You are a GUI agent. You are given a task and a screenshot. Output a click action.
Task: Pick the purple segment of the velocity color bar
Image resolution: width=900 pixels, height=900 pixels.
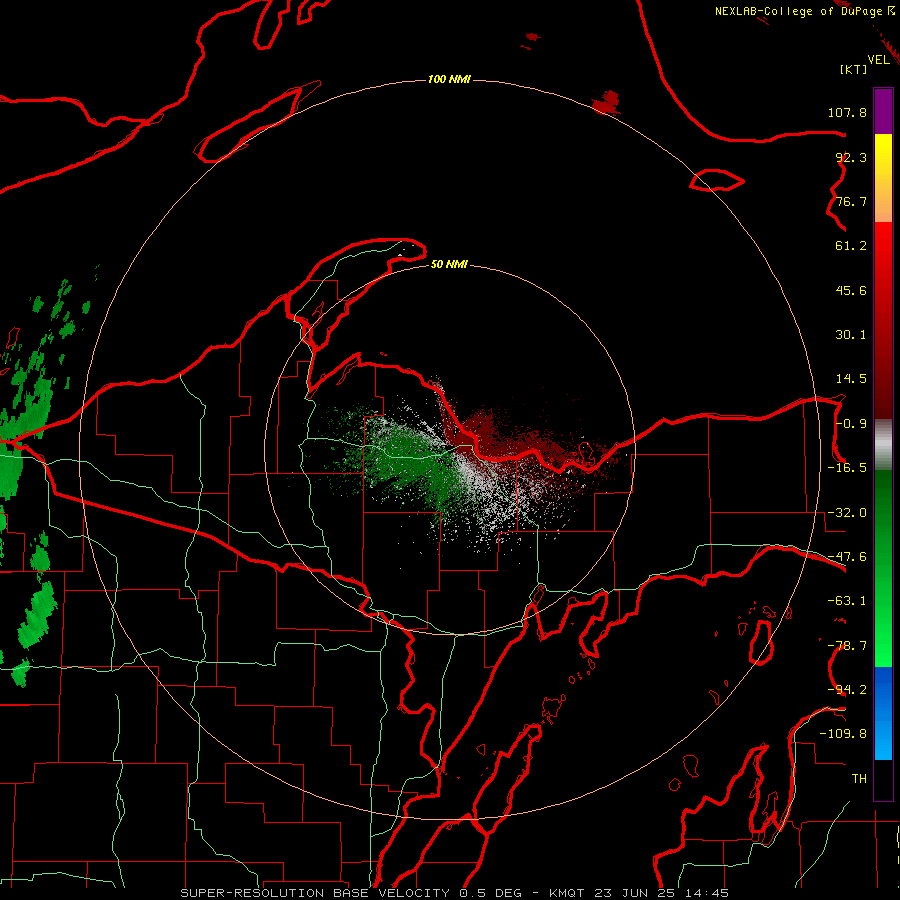(x=883, y=111)
